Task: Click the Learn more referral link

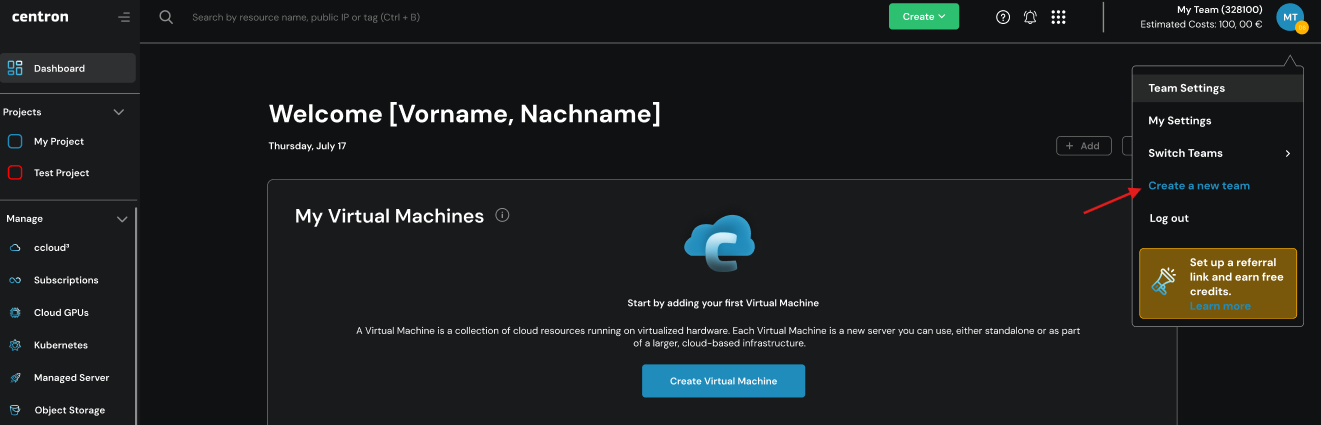Action: (x=1219, y=306)
